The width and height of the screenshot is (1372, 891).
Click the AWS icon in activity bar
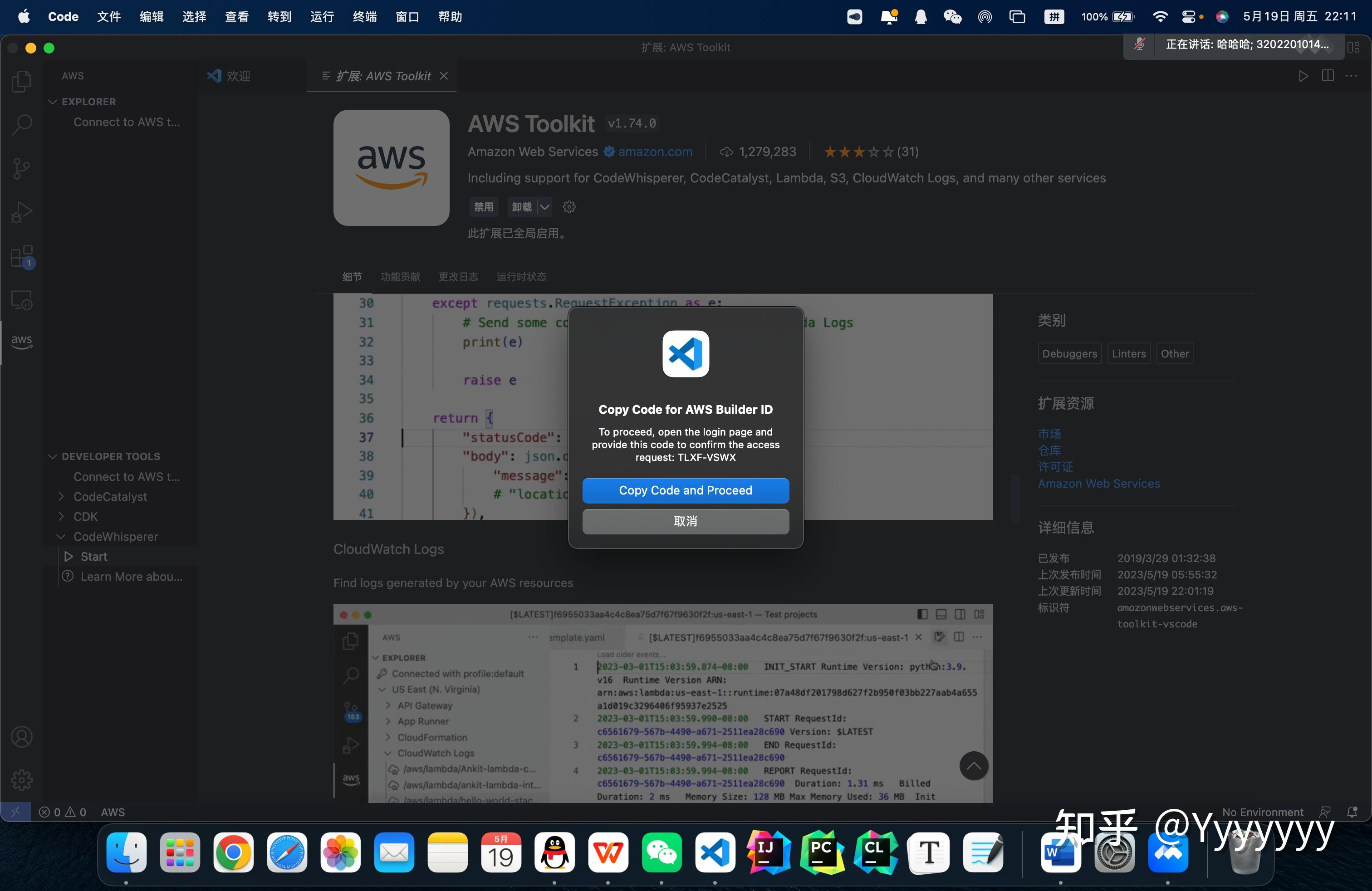[21, 342]
